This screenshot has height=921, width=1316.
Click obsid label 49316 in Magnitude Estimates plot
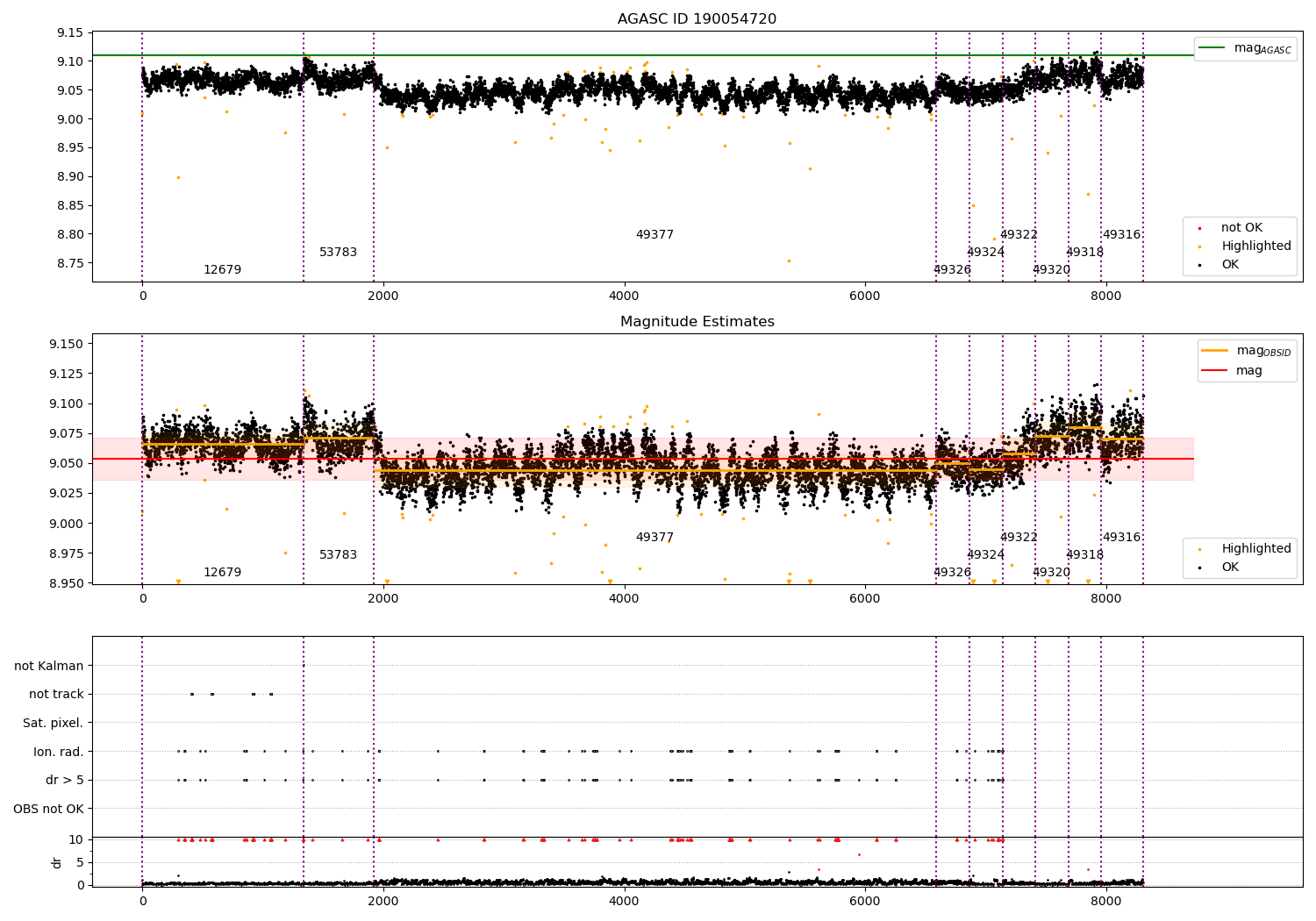1121,537
